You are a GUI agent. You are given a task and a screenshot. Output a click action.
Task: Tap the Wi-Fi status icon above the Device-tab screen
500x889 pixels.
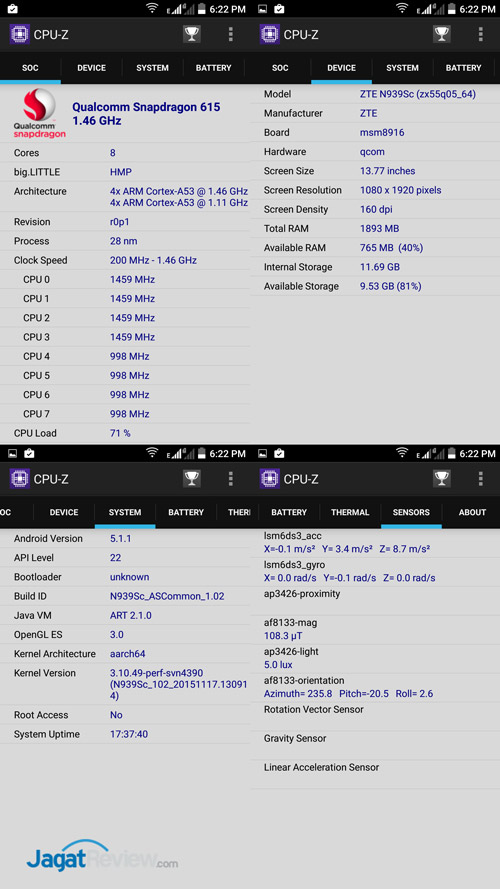(x=402, y=9)
